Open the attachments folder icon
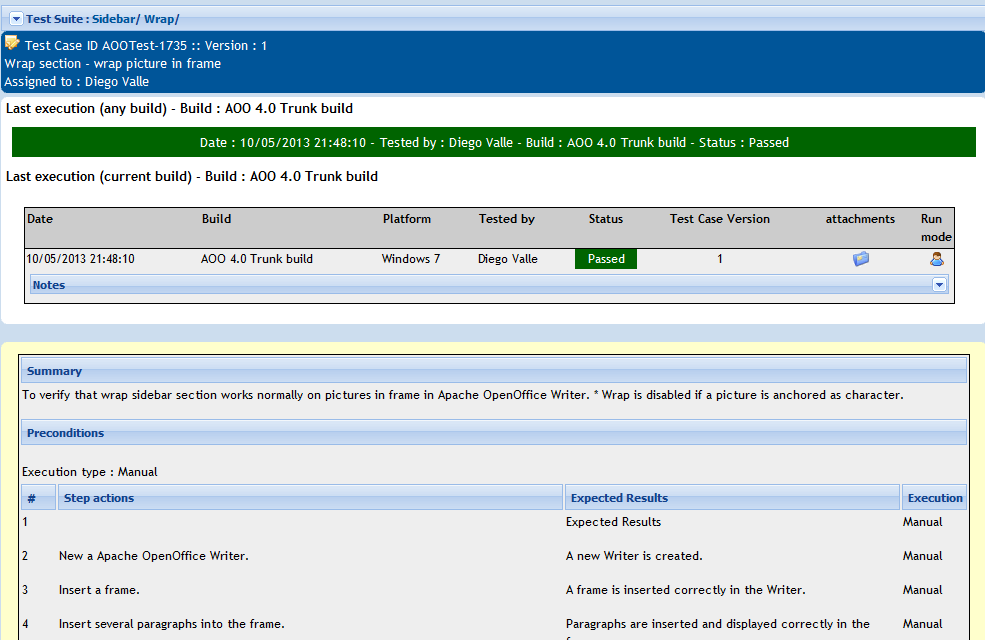This screenshot has width=985, height=640. [x=861, y=259]
